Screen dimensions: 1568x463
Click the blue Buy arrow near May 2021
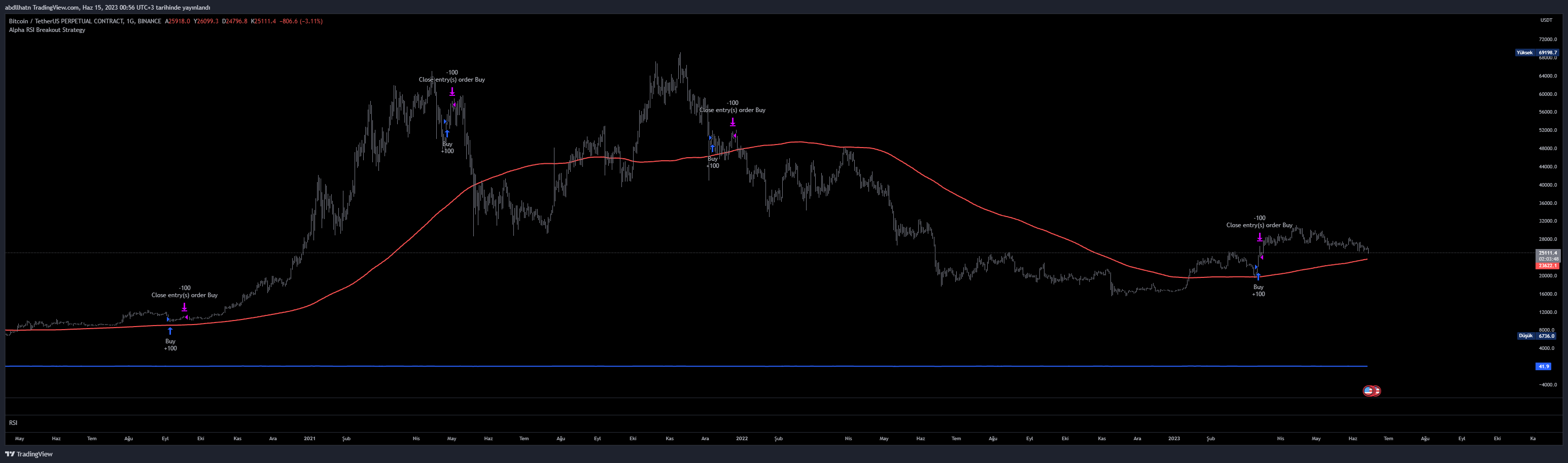tap(447, 134)
